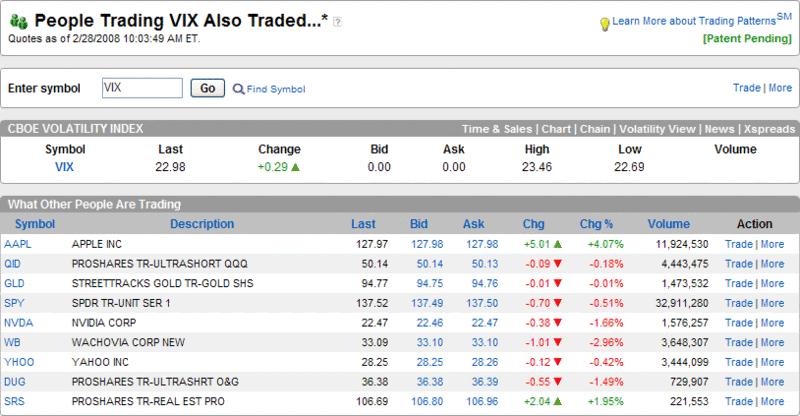Click the green up arrow beside VIX change

click(x=295, y=167)
